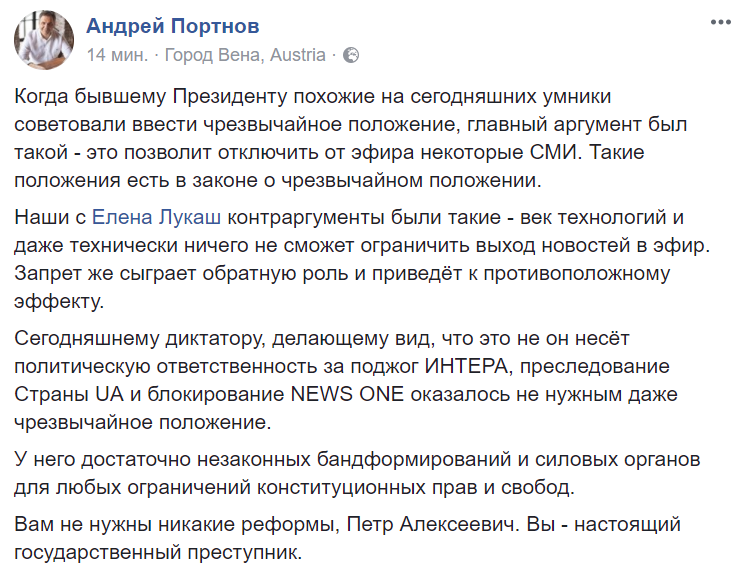Open the Андрей Портнов author name link
Image resolution: width=738 pixels, height=575 pixels.
click(173, 25)
